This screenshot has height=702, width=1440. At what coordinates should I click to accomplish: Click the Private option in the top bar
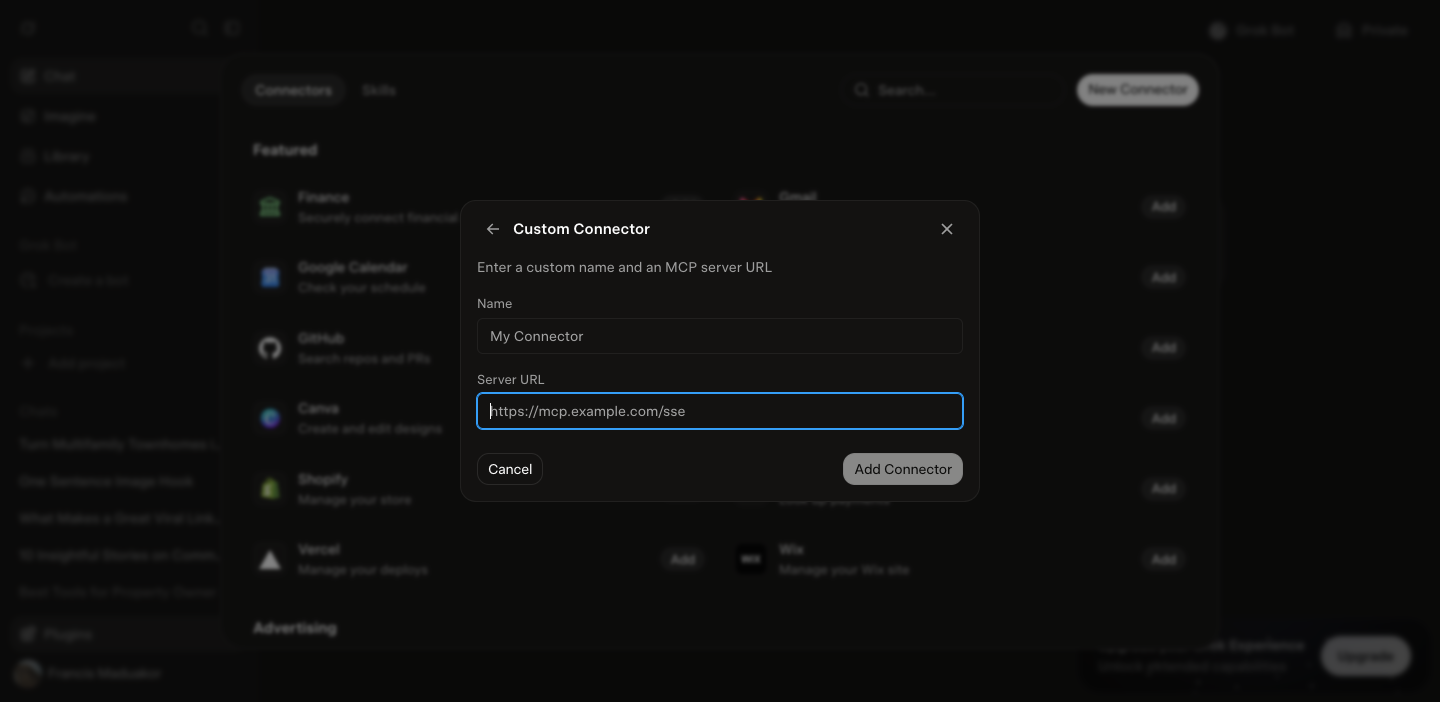click(1373, 30)
